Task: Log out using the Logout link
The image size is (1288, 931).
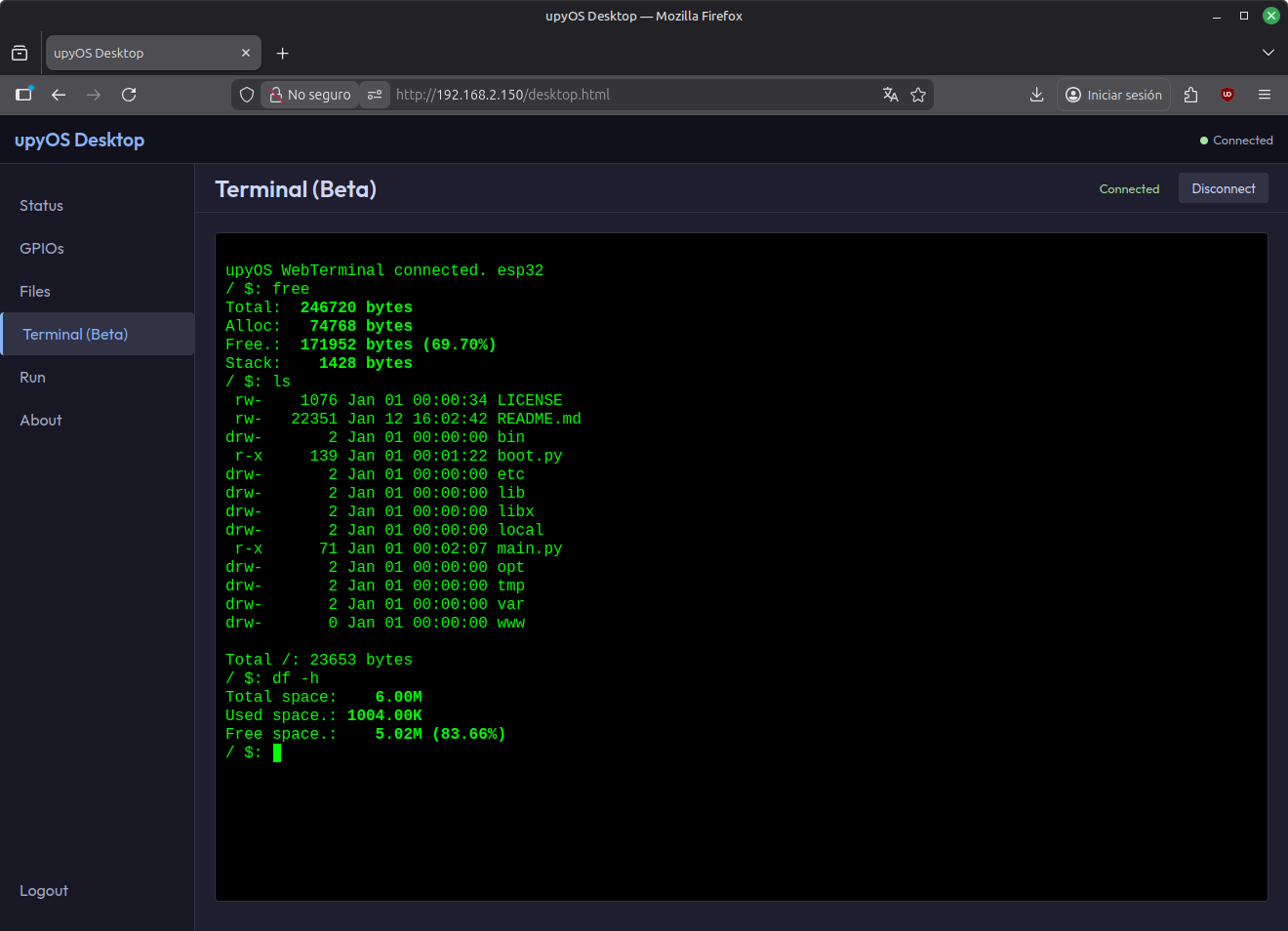Action: click(44, 891)
